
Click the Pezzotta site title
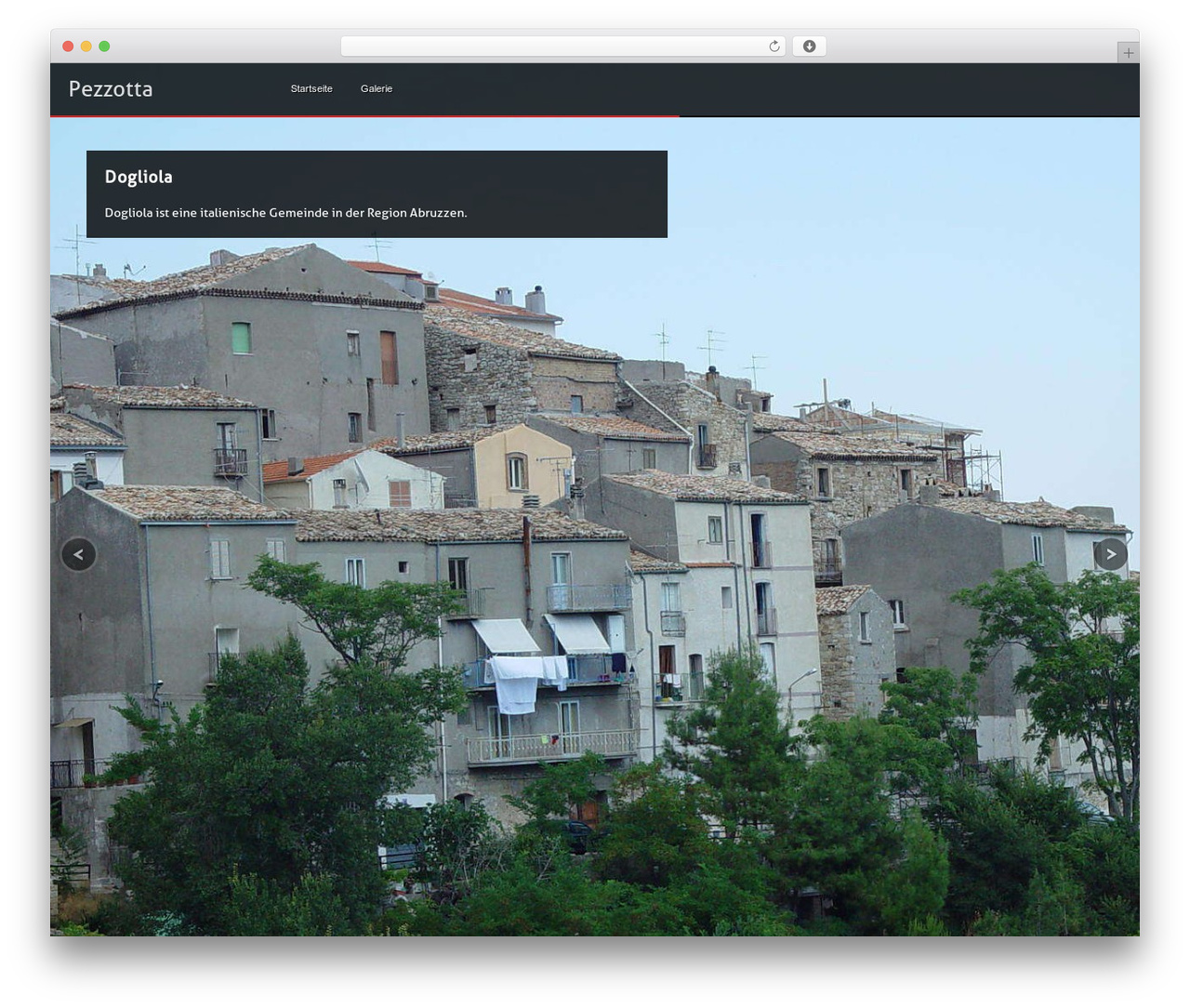[x=111, y=89]
